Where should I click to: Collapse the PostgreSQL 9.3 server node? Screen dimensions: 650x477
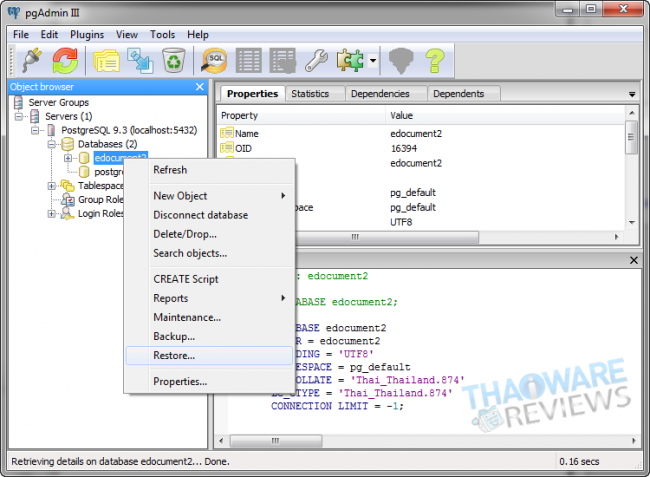[37, 130]
